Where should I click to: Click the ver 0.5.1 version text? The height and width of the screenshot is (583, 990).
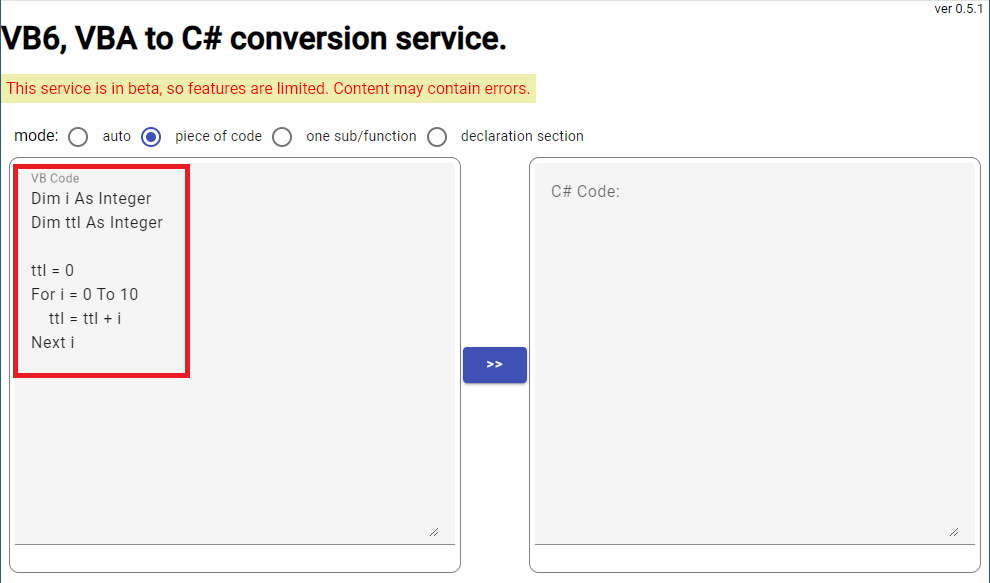click(x=958, y=9)
